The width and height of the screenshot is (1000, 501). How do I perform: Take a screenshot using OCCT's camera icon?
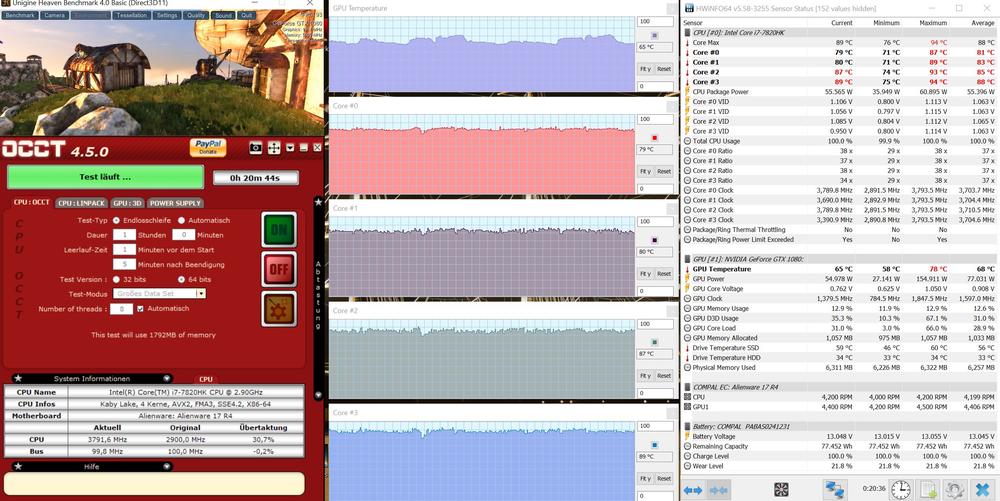(256, 147)
